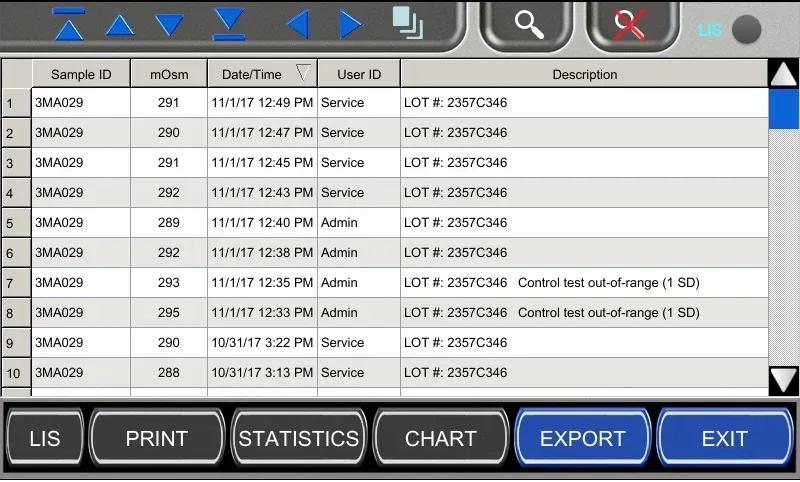The image size is (800, 482).
Task: Click the mOsm column header
Action: tap(169, 74)
